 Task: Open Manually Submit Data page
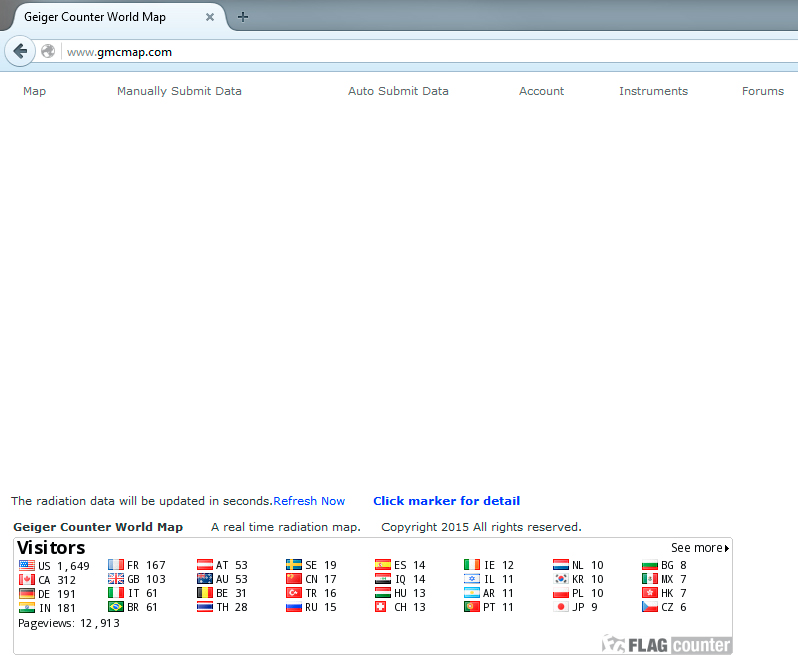pos(179,91)
